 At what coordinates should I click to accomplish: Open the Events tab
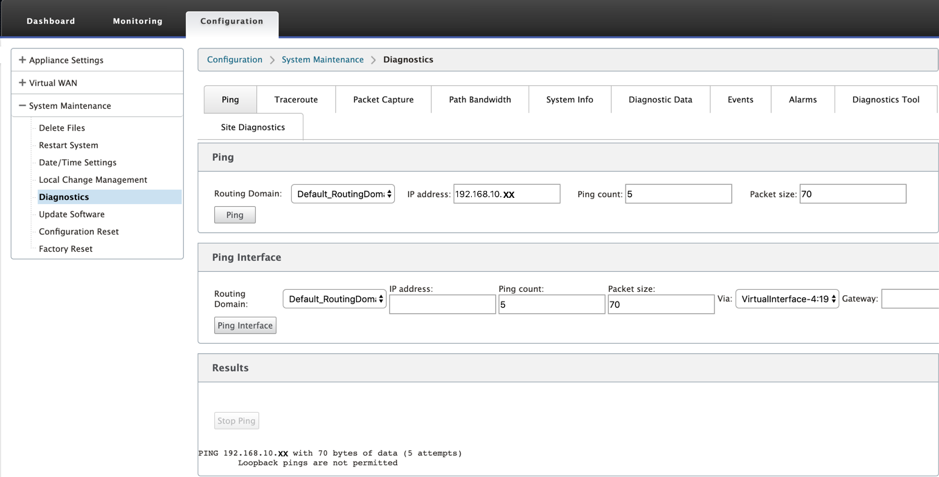click(740, 99)
